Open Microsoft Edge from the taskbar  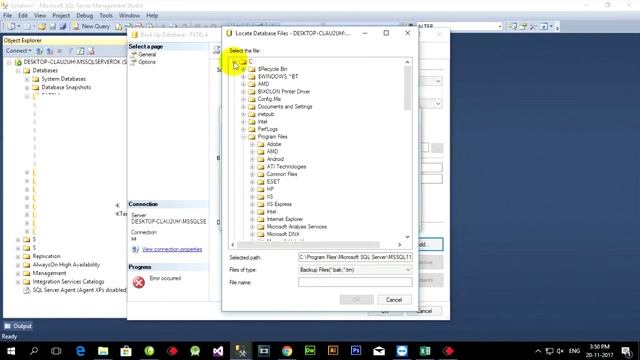click(x=80, y=351)
